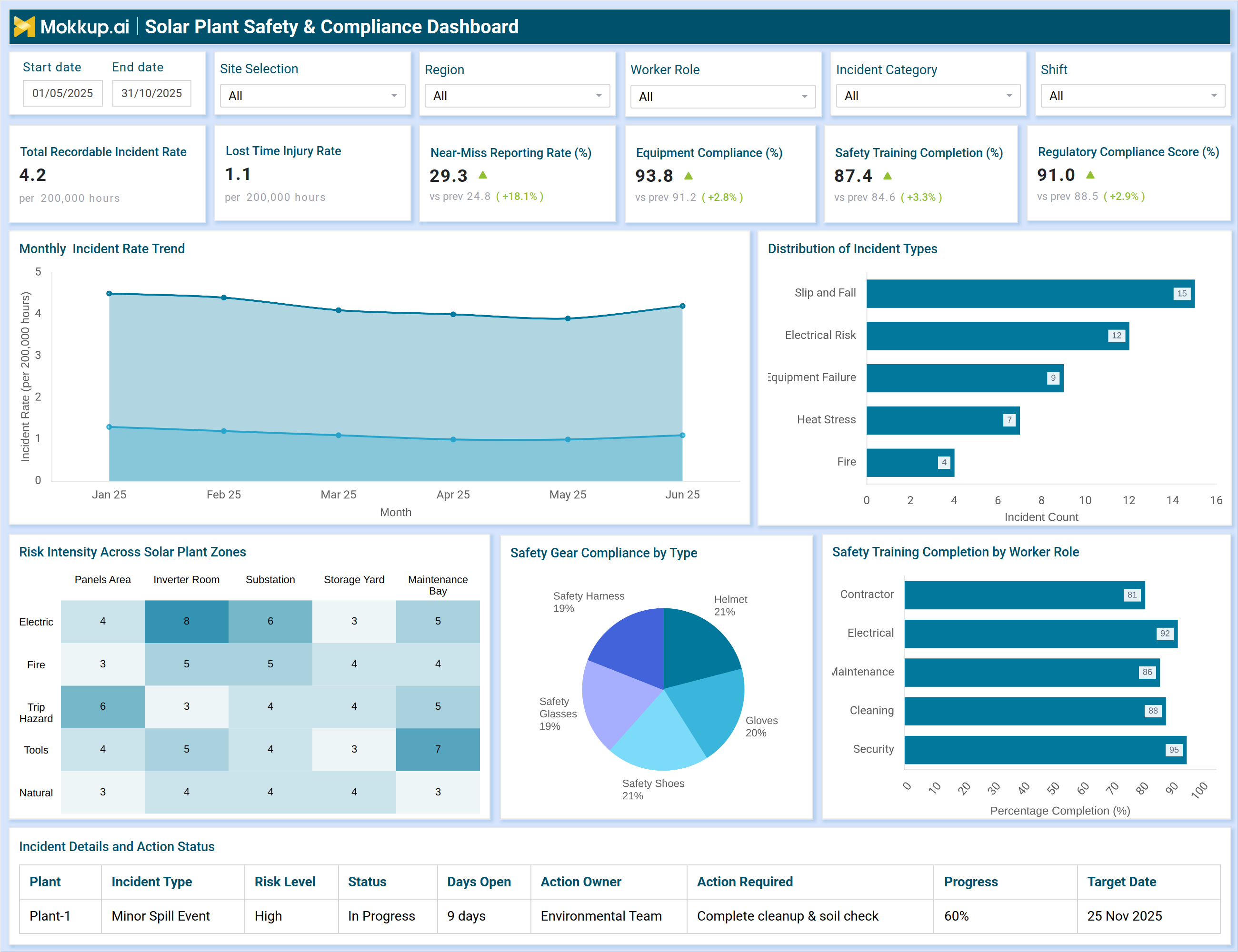Click the Safety Gear Compliance by Type title
This screenshot has height=952, width=1238.
coord(604,553)
